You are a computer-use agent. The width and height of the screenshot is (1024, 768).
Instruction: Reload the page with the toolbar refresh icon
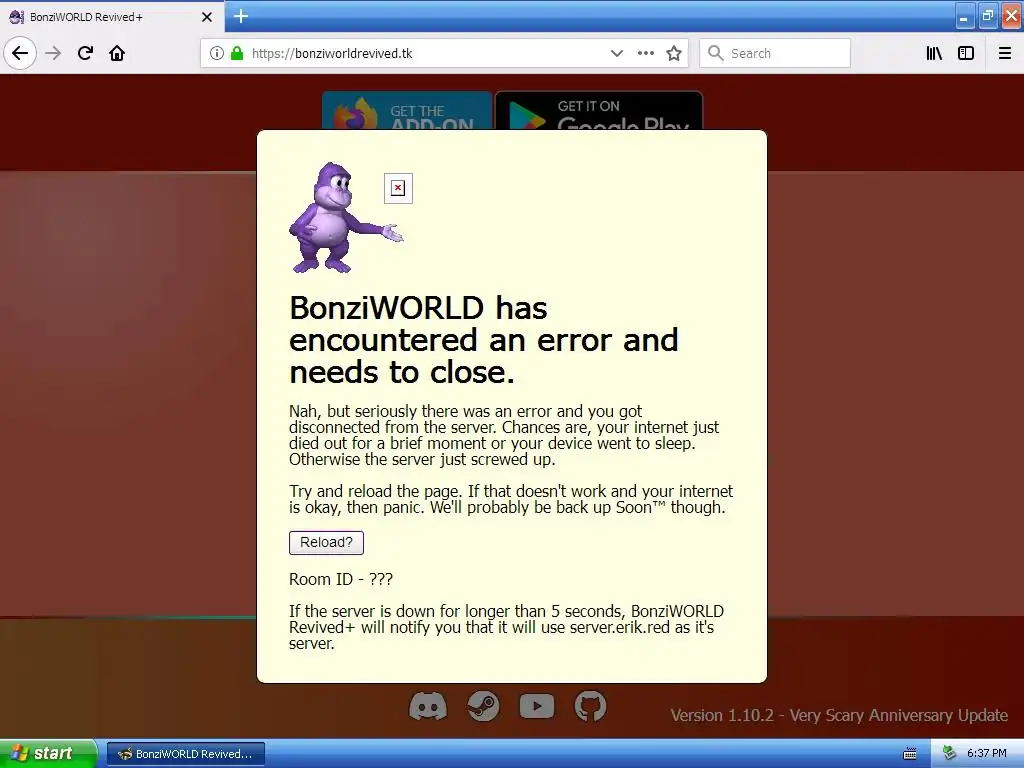[x=85, y=53]
